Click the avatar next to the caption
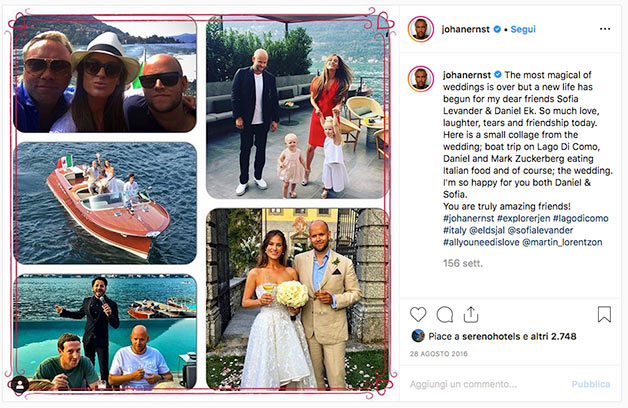The width and height of the screenshot is (628, 408). [421, 78]
